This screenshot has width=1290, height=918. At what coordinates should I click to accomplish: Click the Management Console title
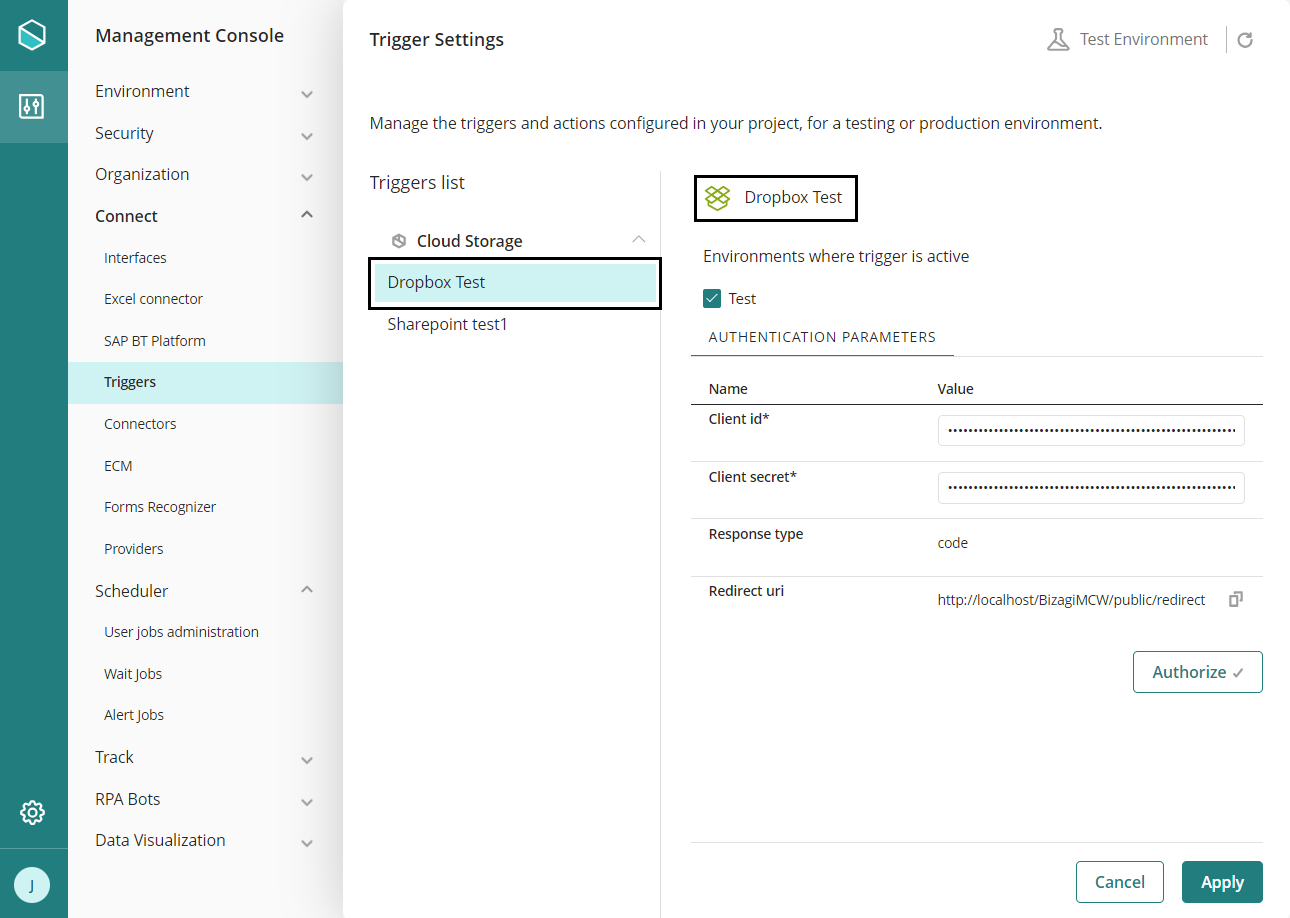[x=189, y=36]
